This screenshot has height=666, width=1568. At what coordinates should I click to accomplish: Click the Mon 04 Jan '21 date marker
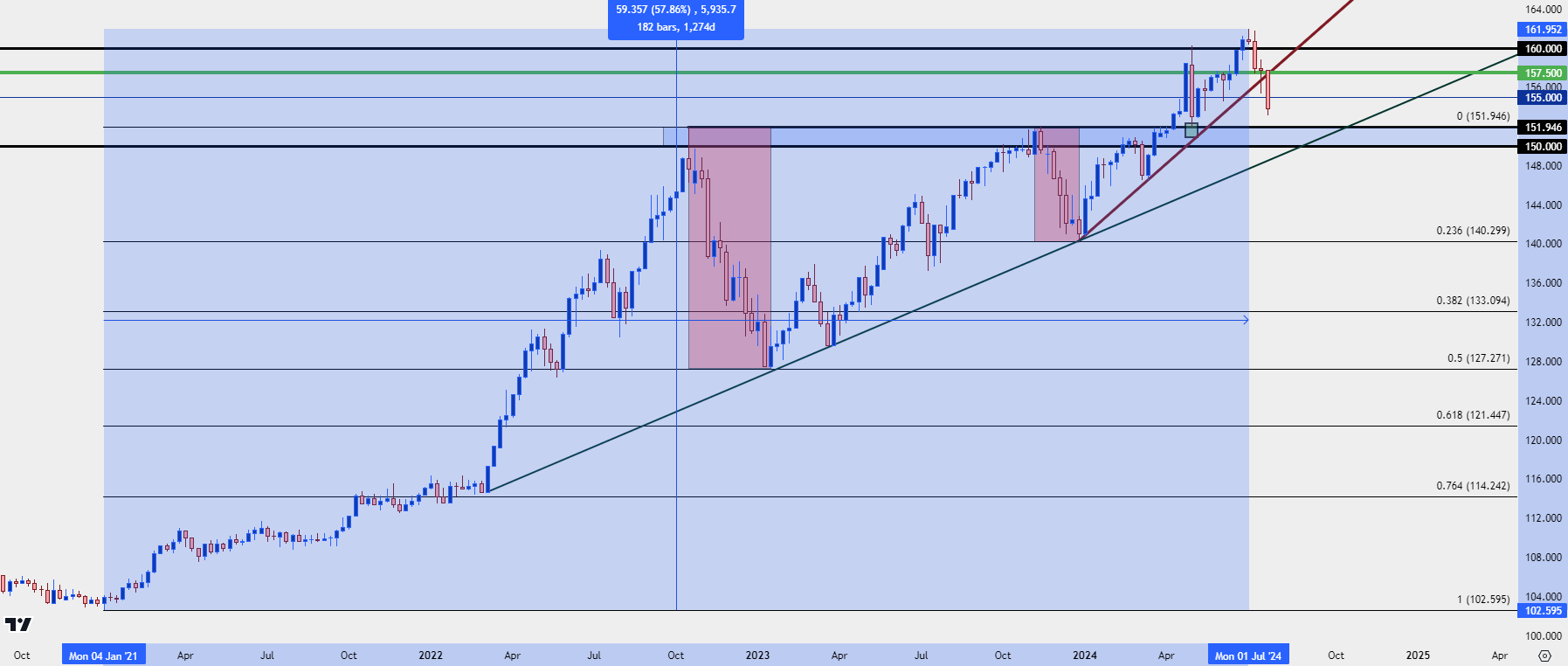pyautogui.click(x=103, y=656)
